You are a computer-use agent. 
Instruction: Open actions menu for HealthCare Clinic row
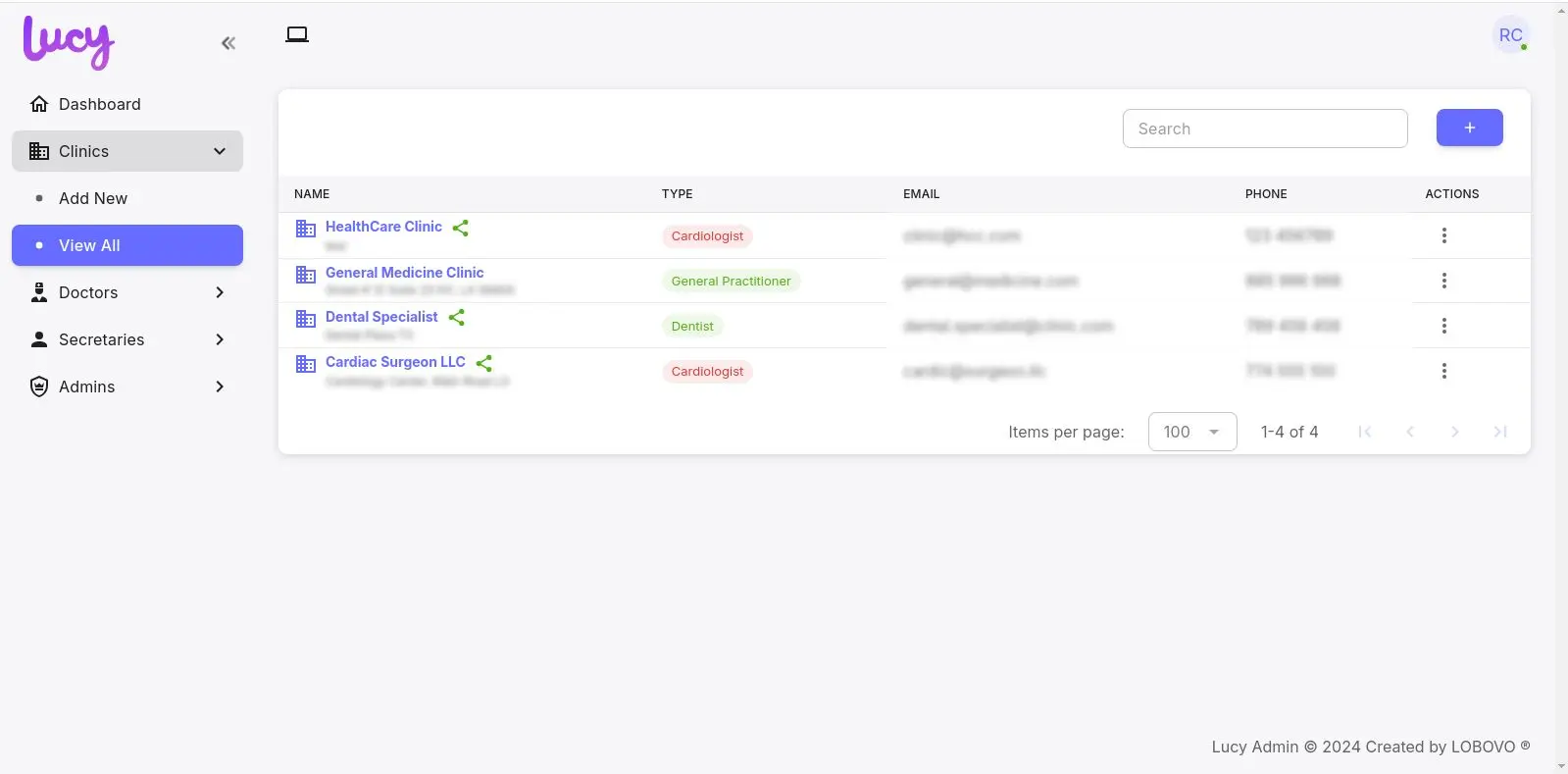(1443, 235)
